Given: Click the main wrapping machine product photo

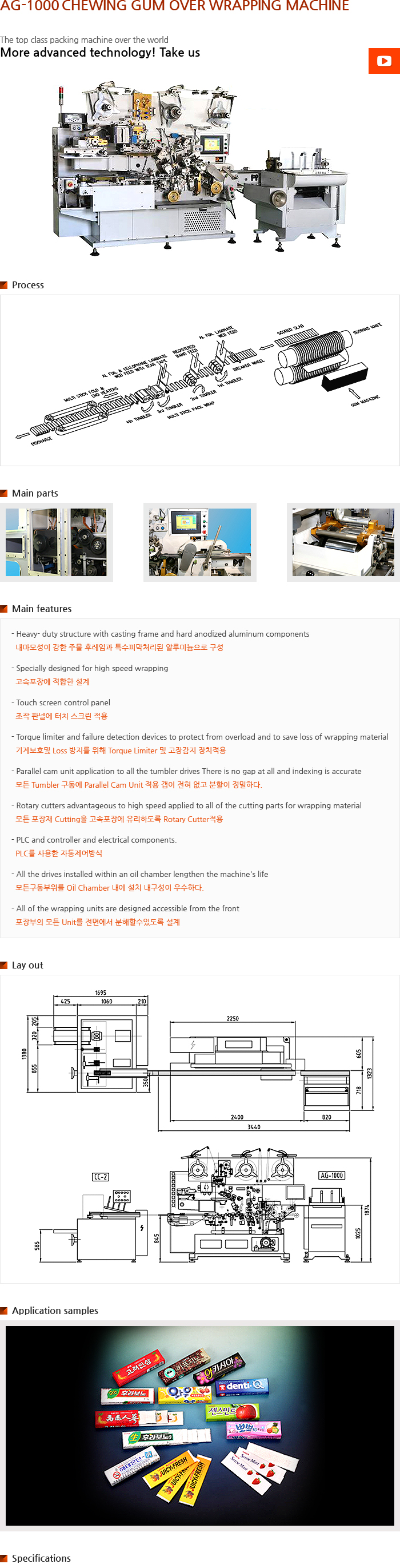Looking at the screenshot, I should point(201,168).
